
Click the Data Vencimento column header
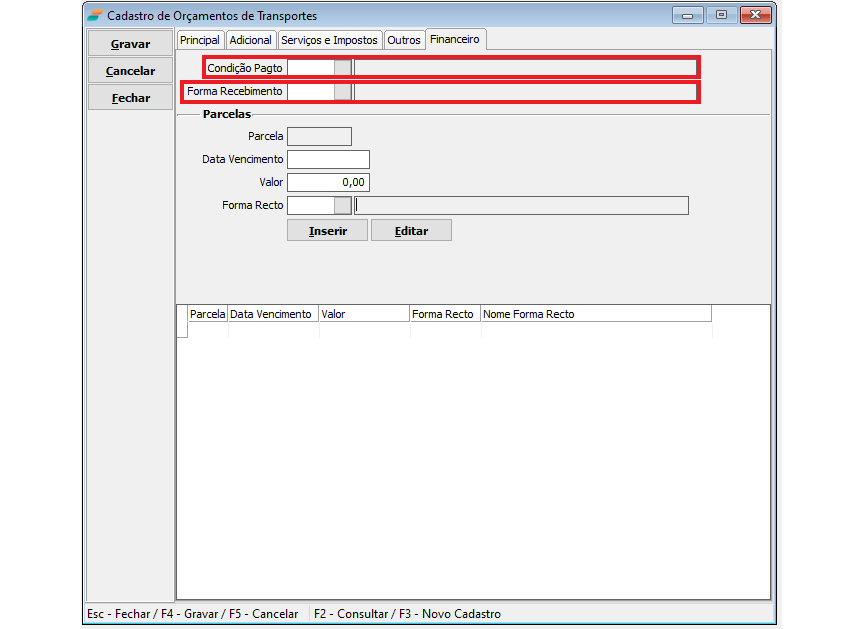click(272, 314)
